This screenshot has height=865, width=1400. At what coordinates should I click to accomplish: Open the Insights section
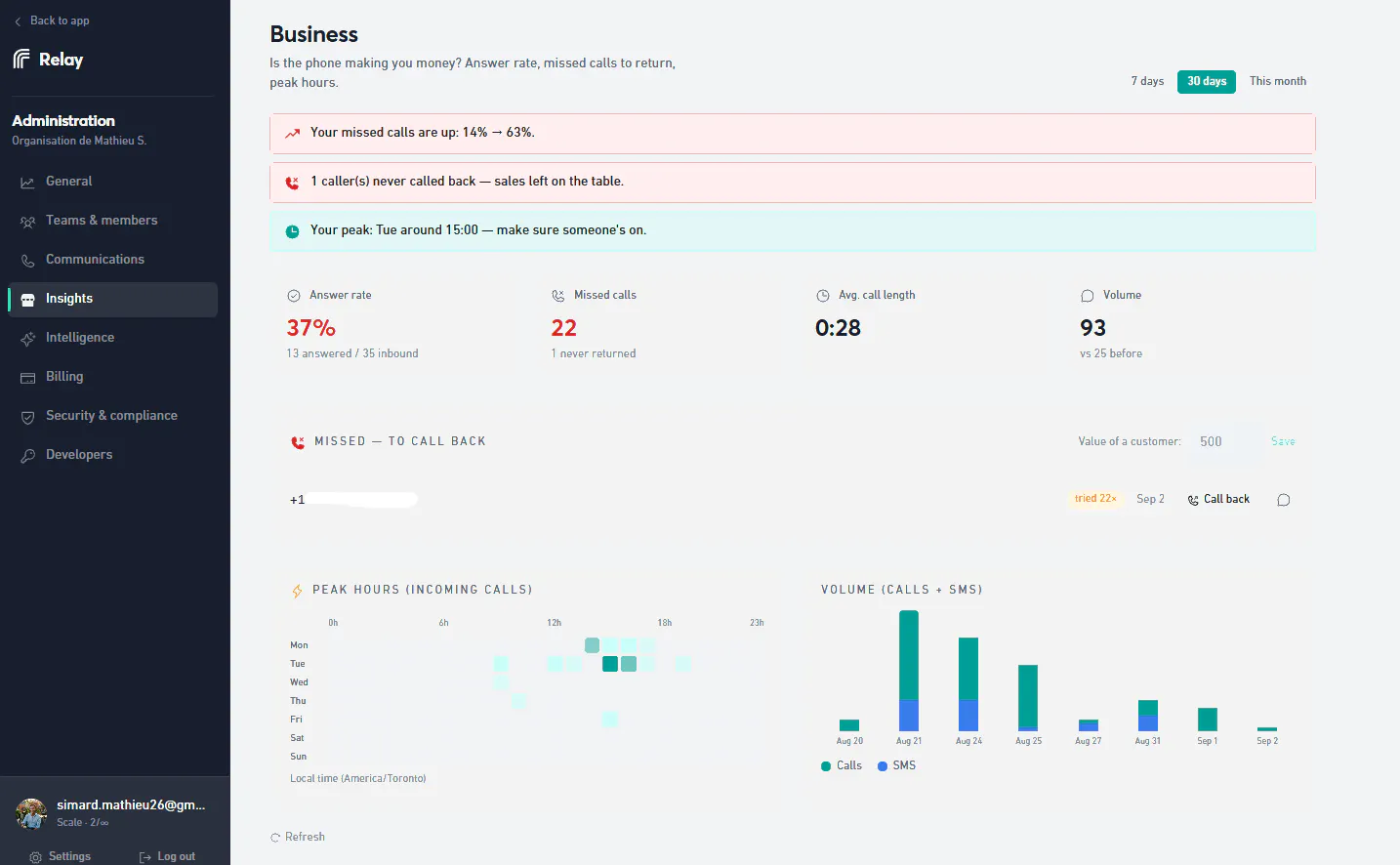tap(113, 300)
